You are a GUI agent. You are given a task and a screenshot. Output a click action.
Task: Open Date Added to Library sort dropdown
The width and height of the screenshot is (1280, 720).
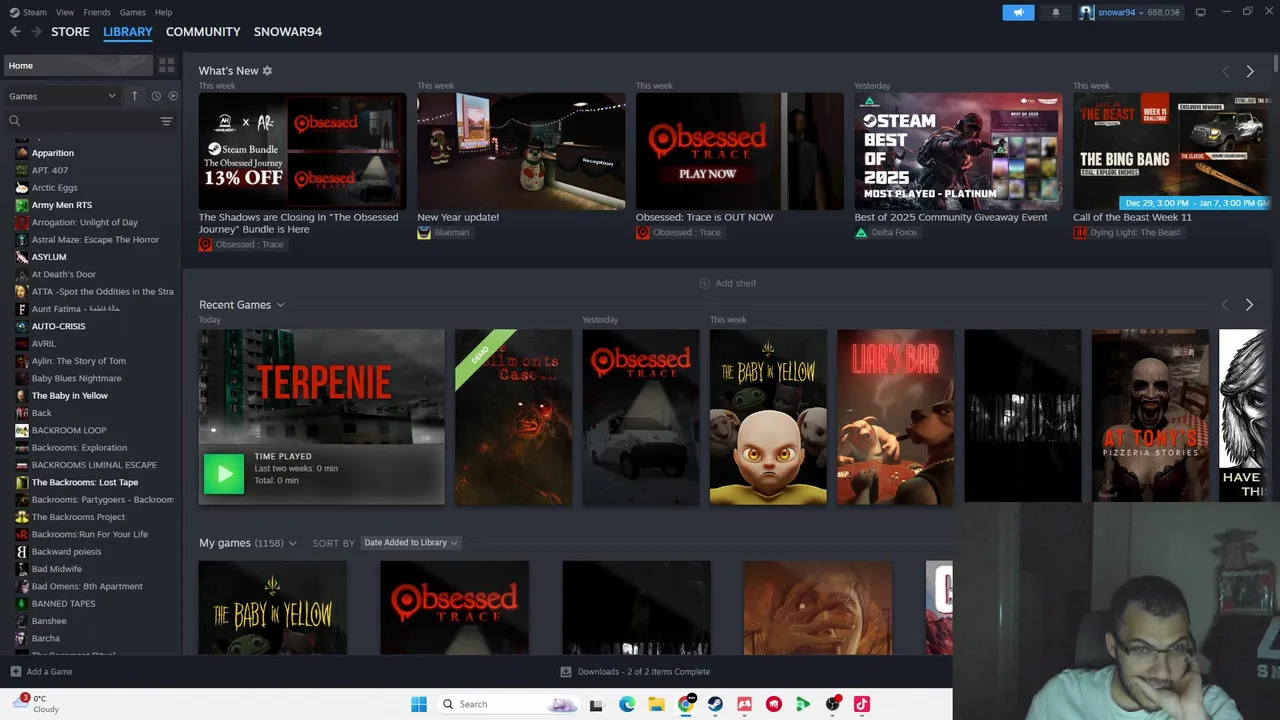[x=410, y=543]
